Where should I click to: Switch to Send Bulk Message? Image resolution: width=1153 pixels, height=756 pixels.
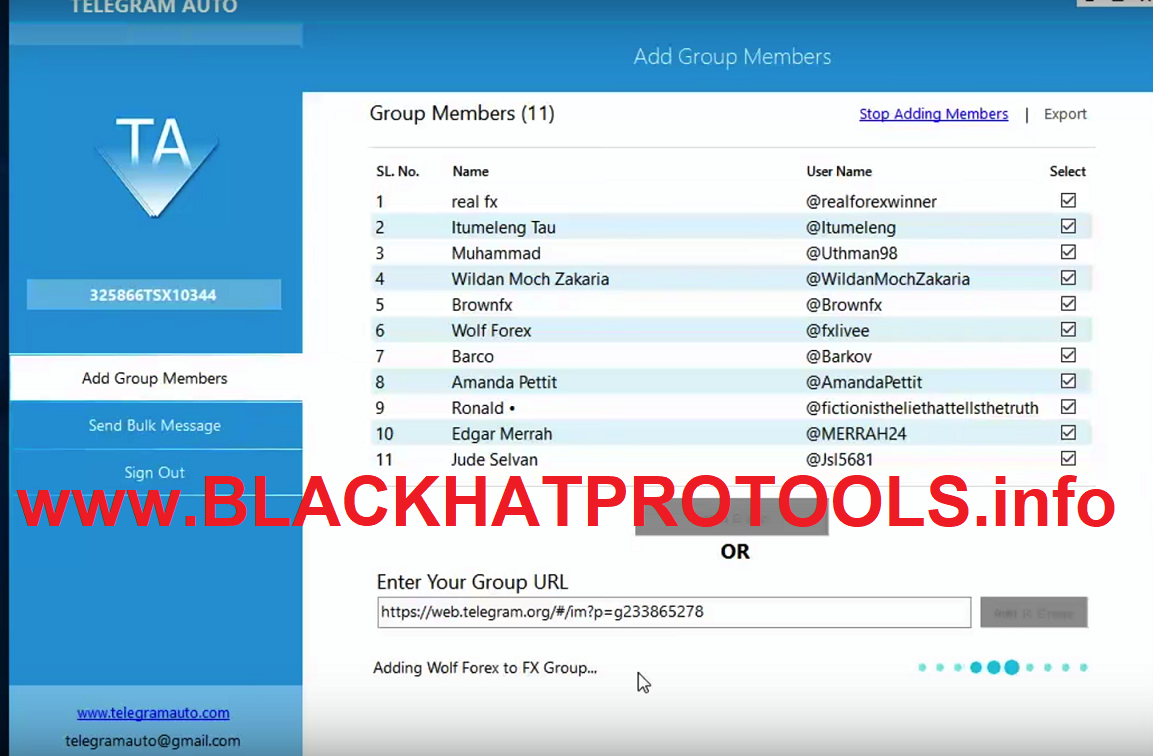[155, 425]
